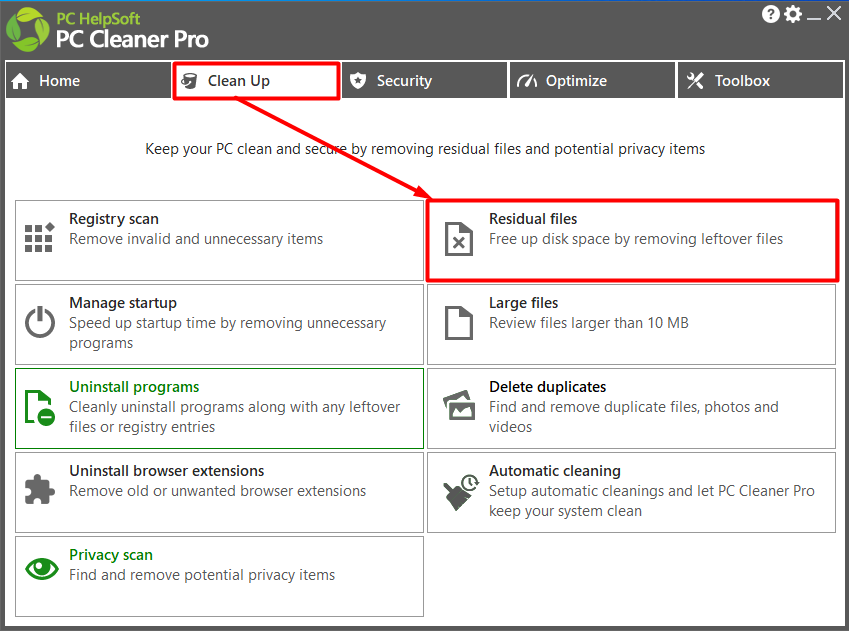Screen dimensions: 849x631
Task: Close the PC Cleaner Pro window
Action: pos(834,13)
